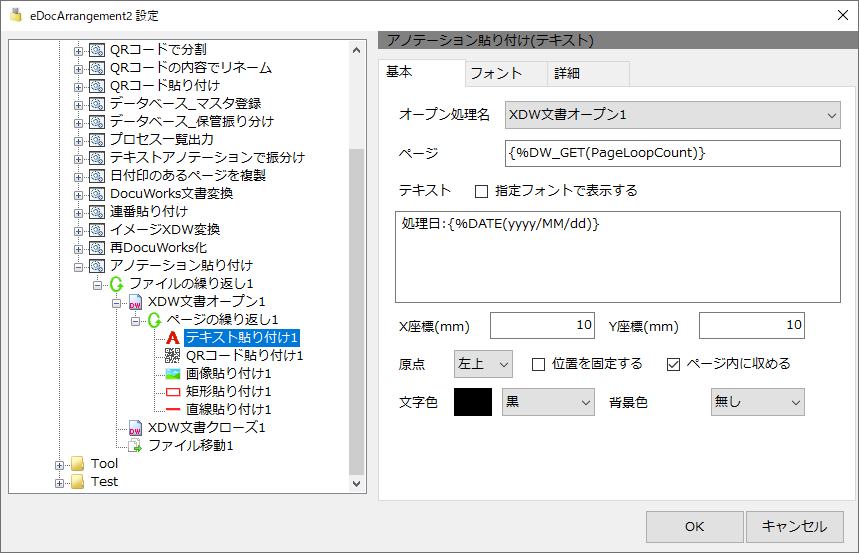Enable 指定フォントで表示する checkbox
The height and width of the screenshot is (553, 859).
click(x=482, y=191)
